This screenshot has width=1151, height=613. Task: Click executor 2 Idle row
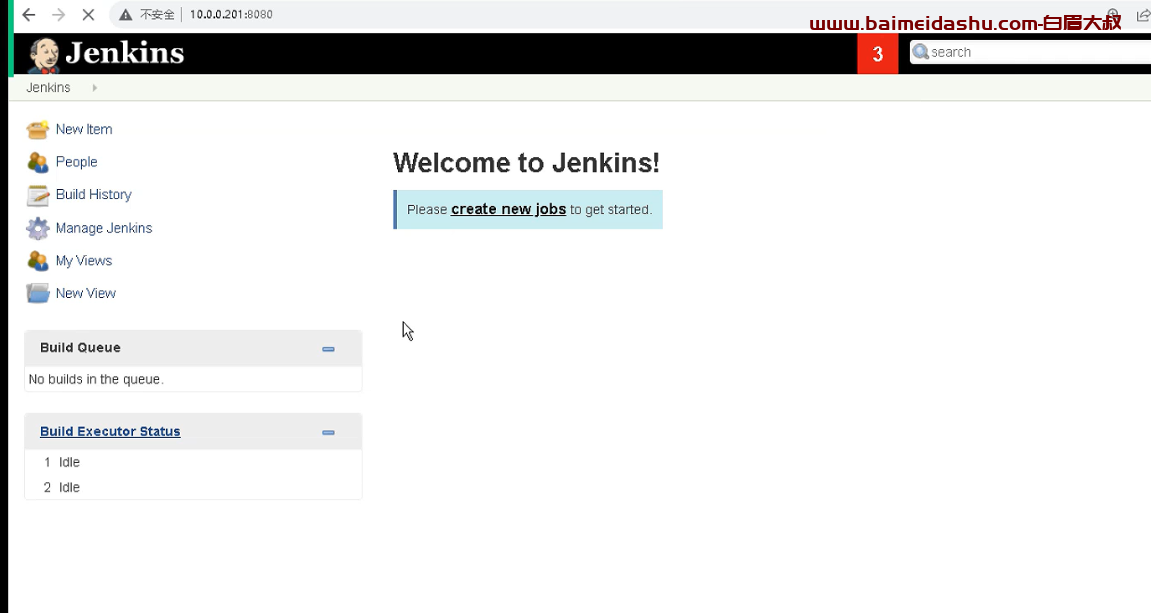(x=193, y=487)
